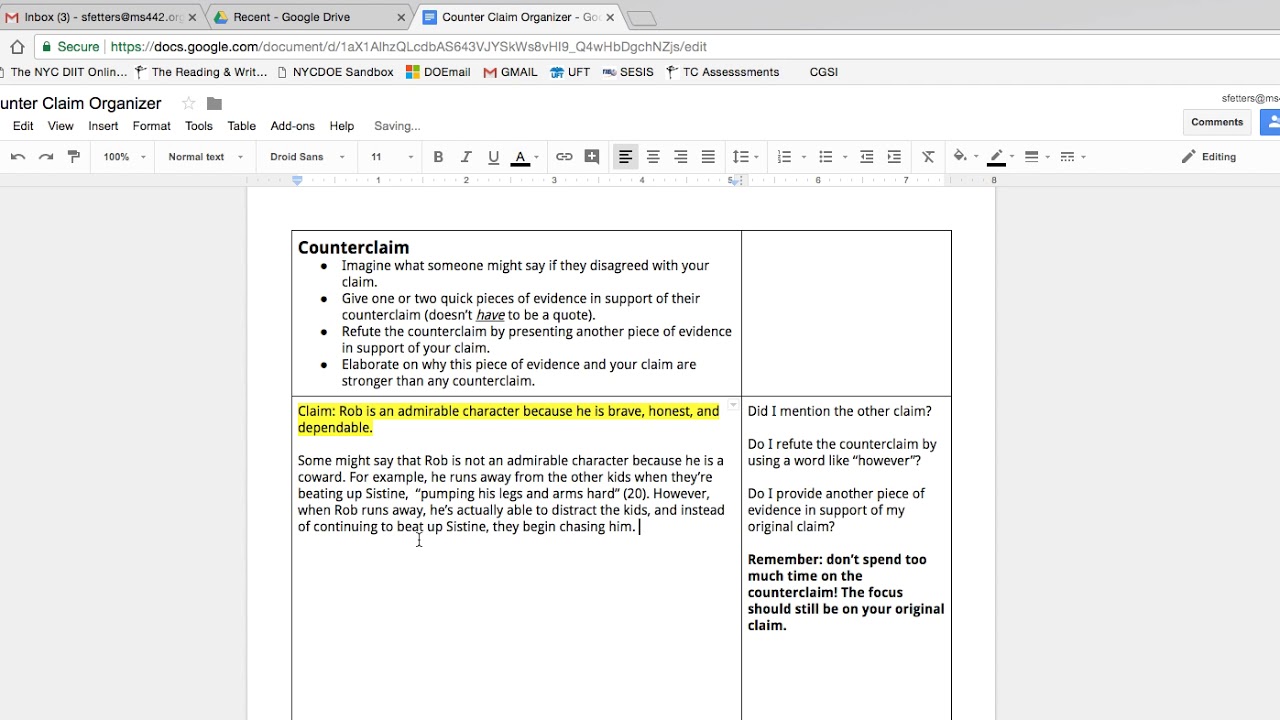Open the table border color picker
The width and height of the screenshot is (1280, 720).
coord(1001,157)
